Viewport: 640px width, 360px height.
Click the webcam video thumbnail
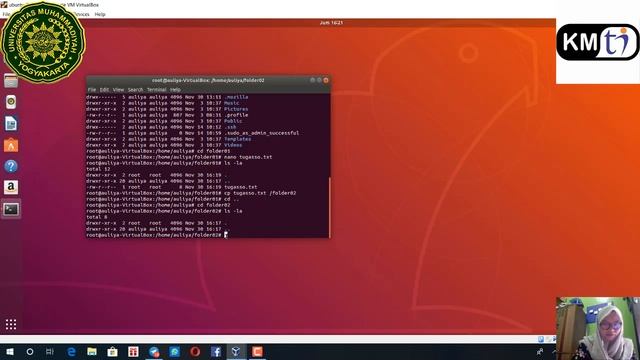point(598,328)
